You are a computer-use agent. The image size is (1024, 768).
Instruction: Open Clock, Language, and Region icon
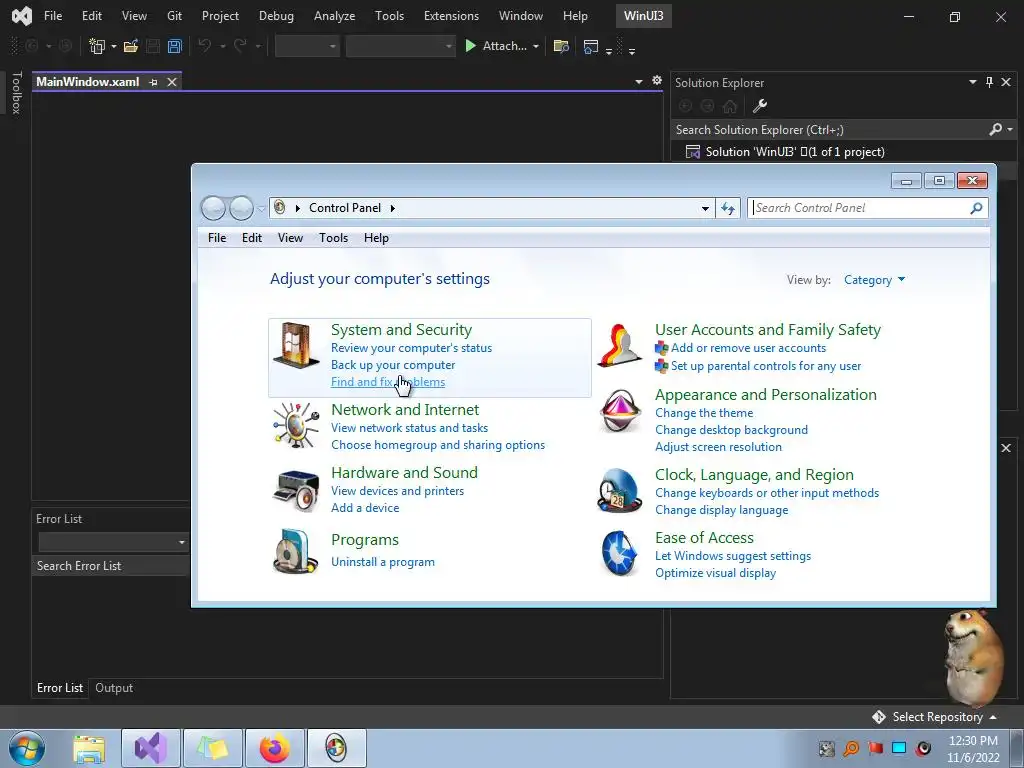[x=620, y=490]
